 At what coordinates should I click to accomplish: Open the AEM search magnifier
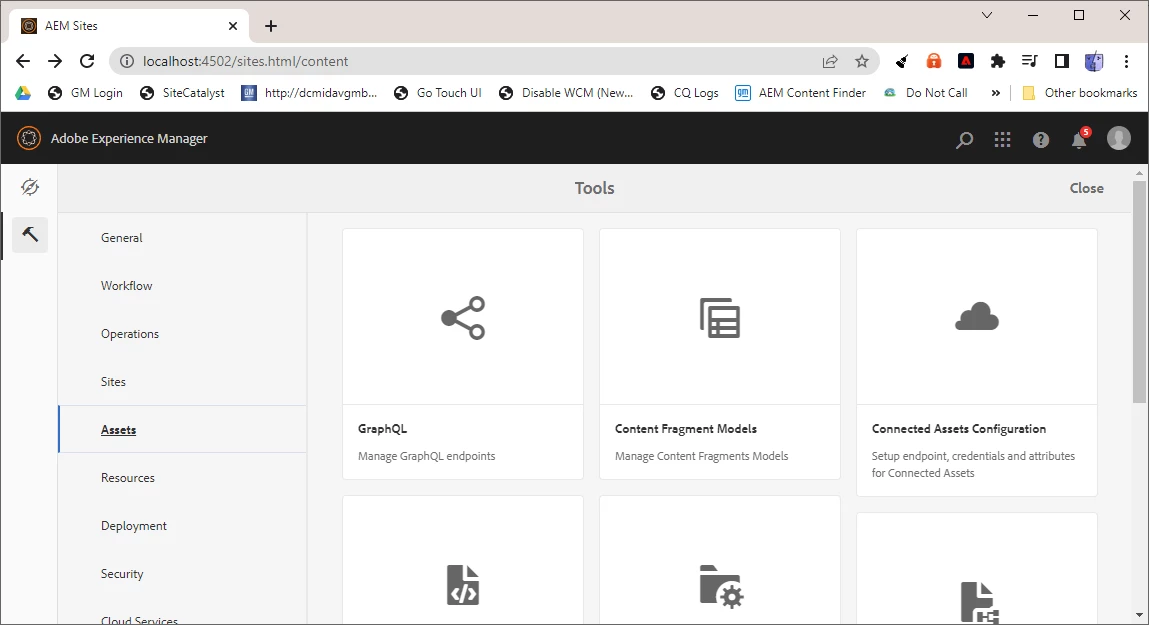964,139
